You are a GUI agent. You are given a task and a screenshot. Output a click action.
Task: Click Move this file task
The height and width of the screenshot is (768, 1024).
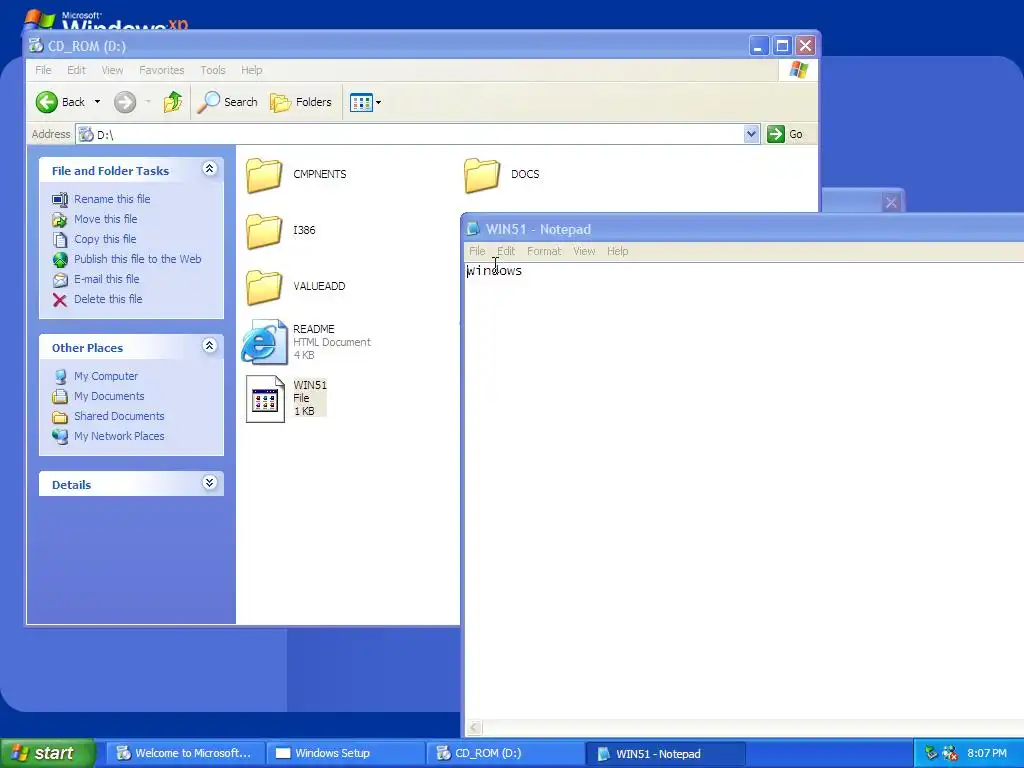click(105, 219)
